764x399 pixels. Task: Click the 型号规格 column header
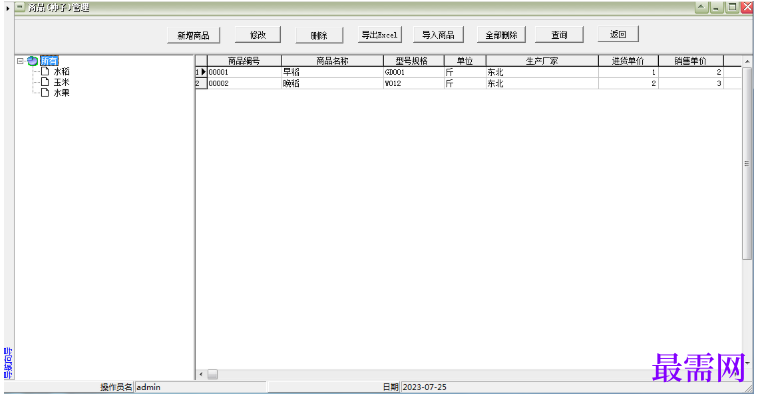pos(413,61)
